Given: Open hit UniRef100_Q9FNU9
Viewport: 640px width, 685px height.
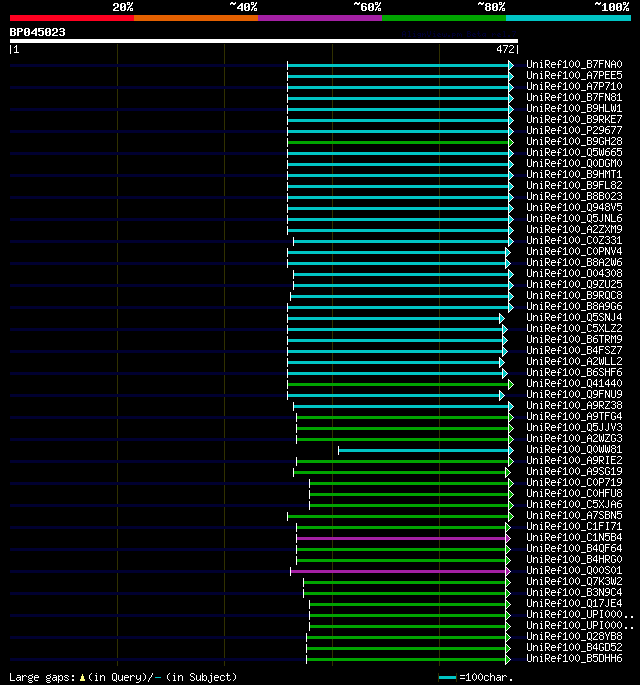Looking at the screenshot, I should point(574,394).
